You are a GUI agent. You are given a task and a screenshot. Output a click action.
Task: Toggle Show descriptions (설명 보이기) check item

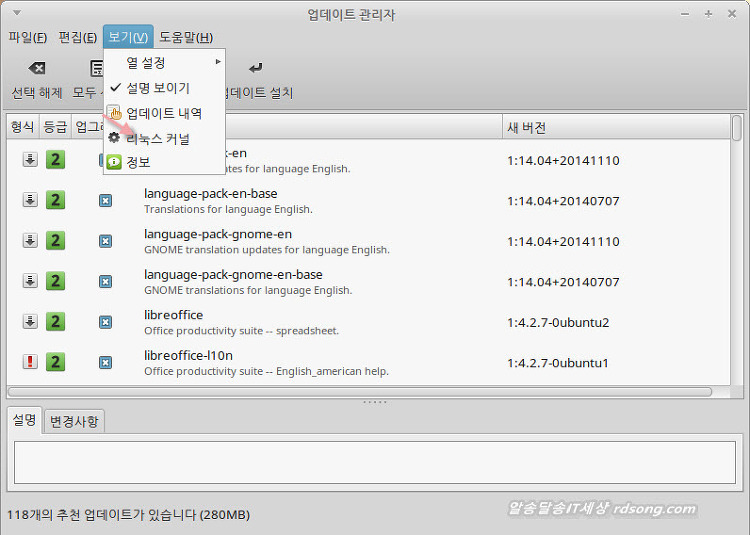(x=157, y=88)
